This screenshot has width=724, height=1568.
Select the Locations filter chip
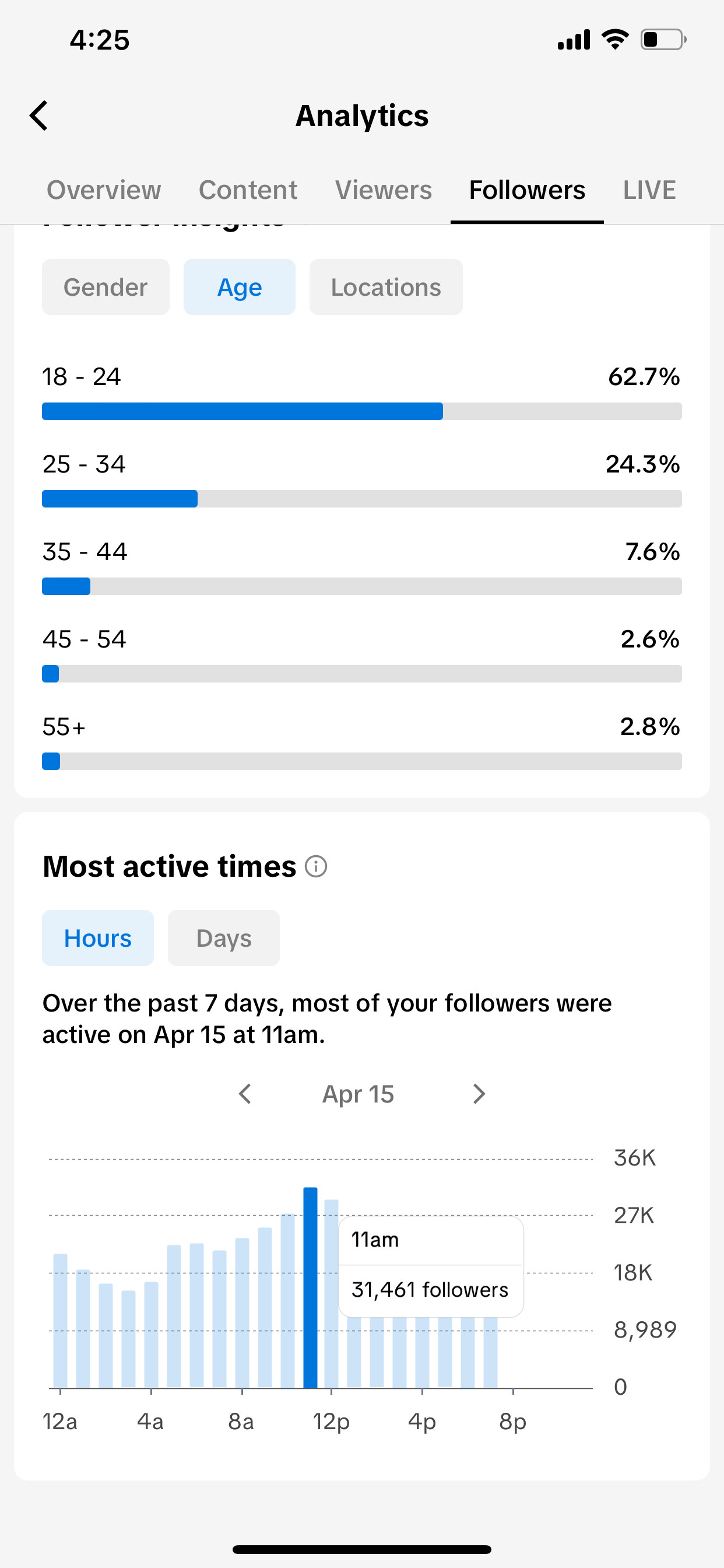coord(386,286)
